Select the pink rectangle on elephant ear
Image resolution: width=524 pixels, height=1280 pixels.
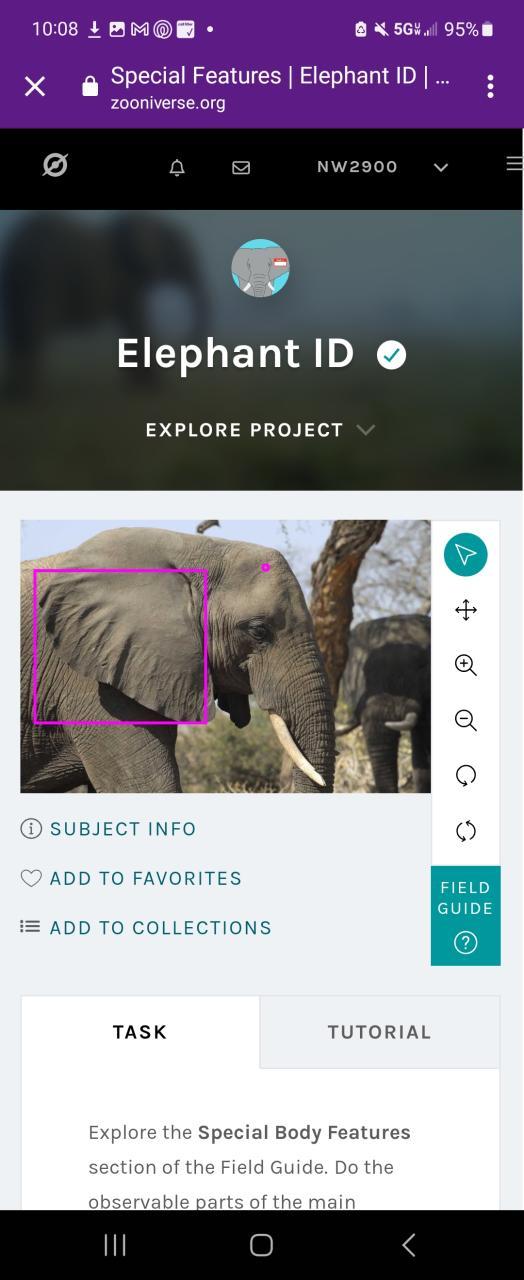[120, 646]
